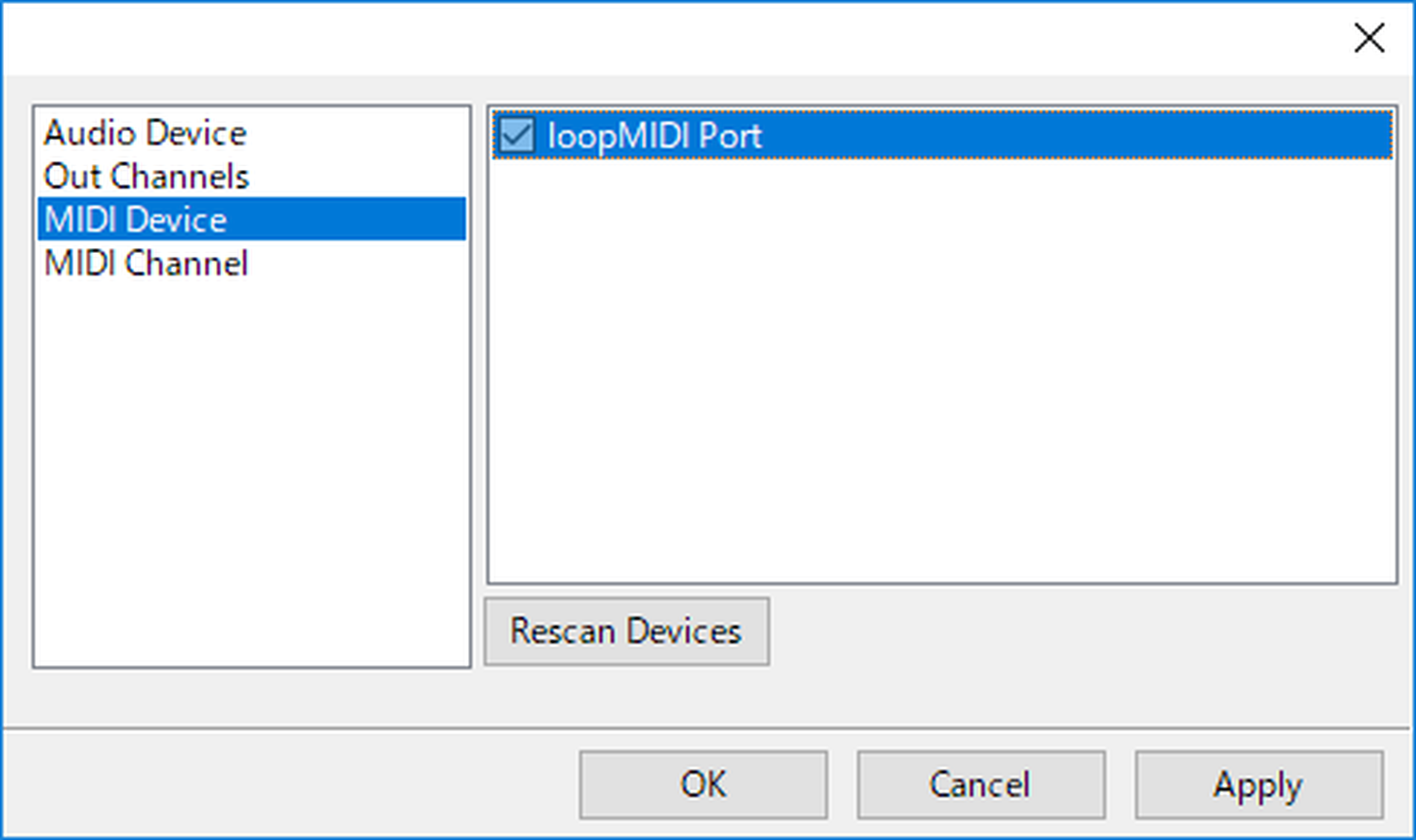
Task: Click the loopMIDI Port device name text
Action: coord(654,136)
